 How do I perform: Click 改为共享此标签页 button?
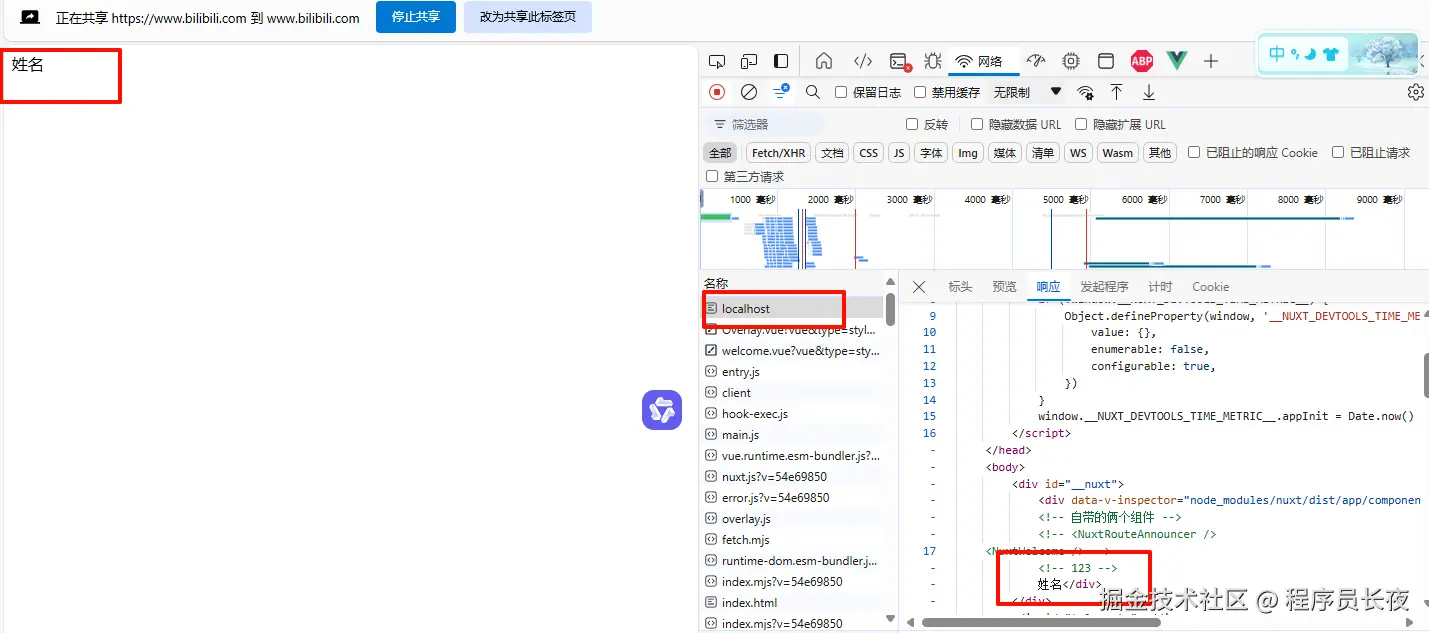coord(528,17)
